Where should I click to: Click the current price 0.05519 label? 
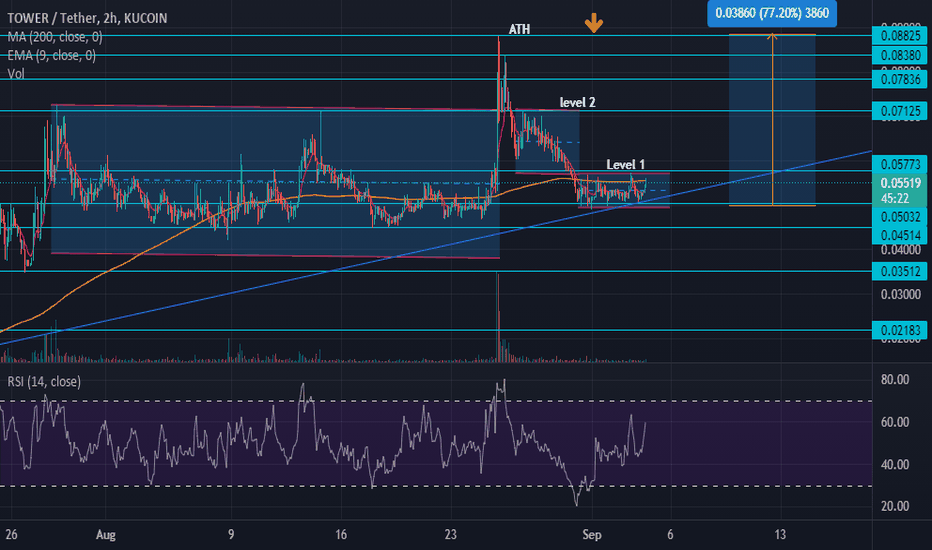point(900,184)
